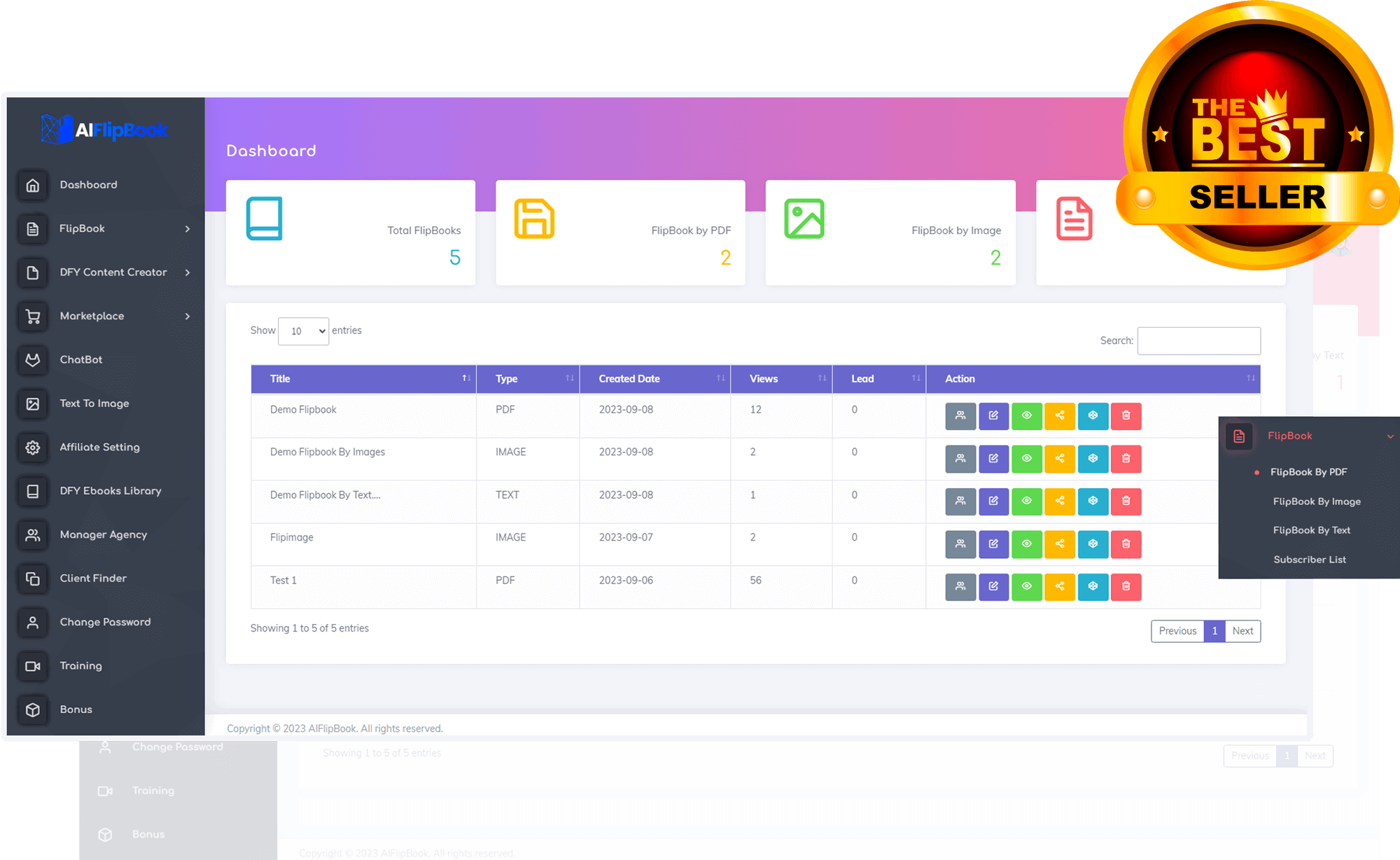Viewport: 1400px width, 860px height.
Task: Click purple edit icon for Test 1
Action: tap(993, 587)
